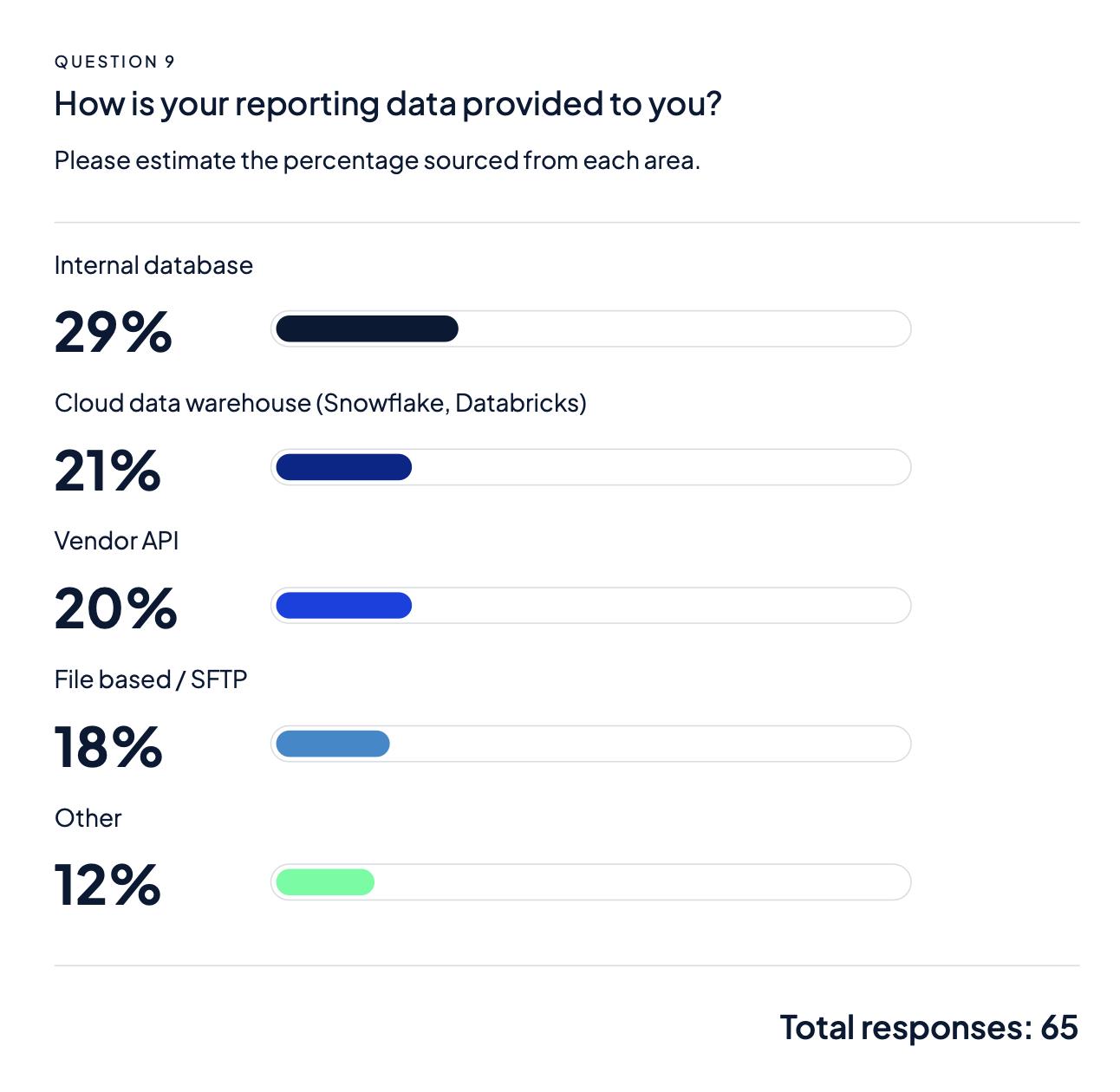The image size is (1120, 1092).
Task: Click the 20% value
Action: [x=115, y=609]
